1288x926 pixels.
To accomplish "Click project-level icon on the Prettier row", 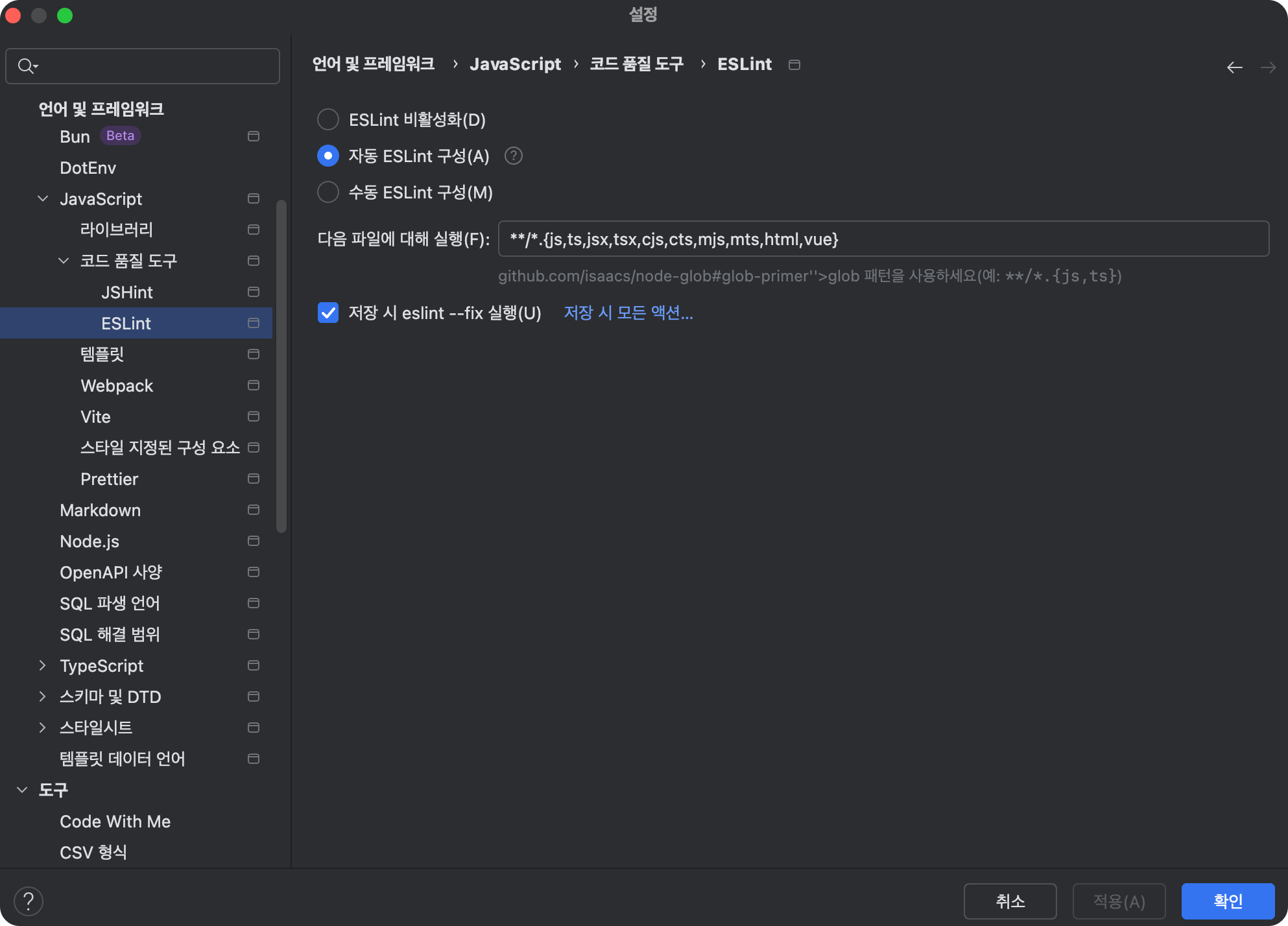I will point(254,479).
